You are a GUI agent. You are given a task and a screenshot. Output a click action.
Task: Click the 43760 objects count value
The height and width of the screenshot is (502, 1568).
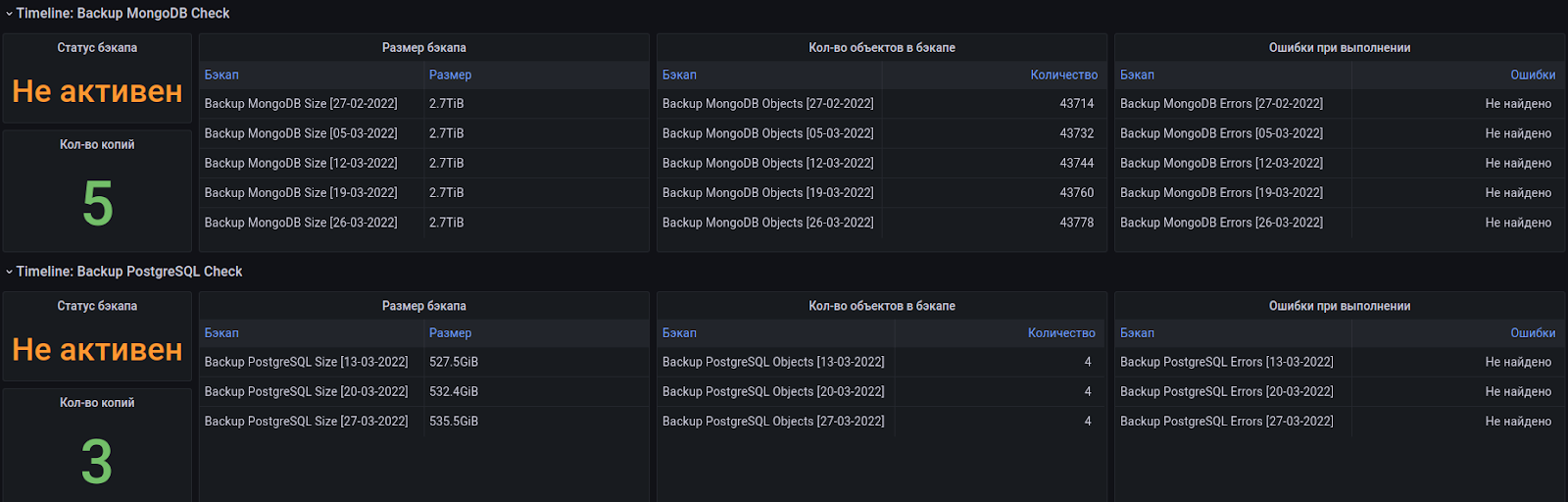[x=1076, y=193]
